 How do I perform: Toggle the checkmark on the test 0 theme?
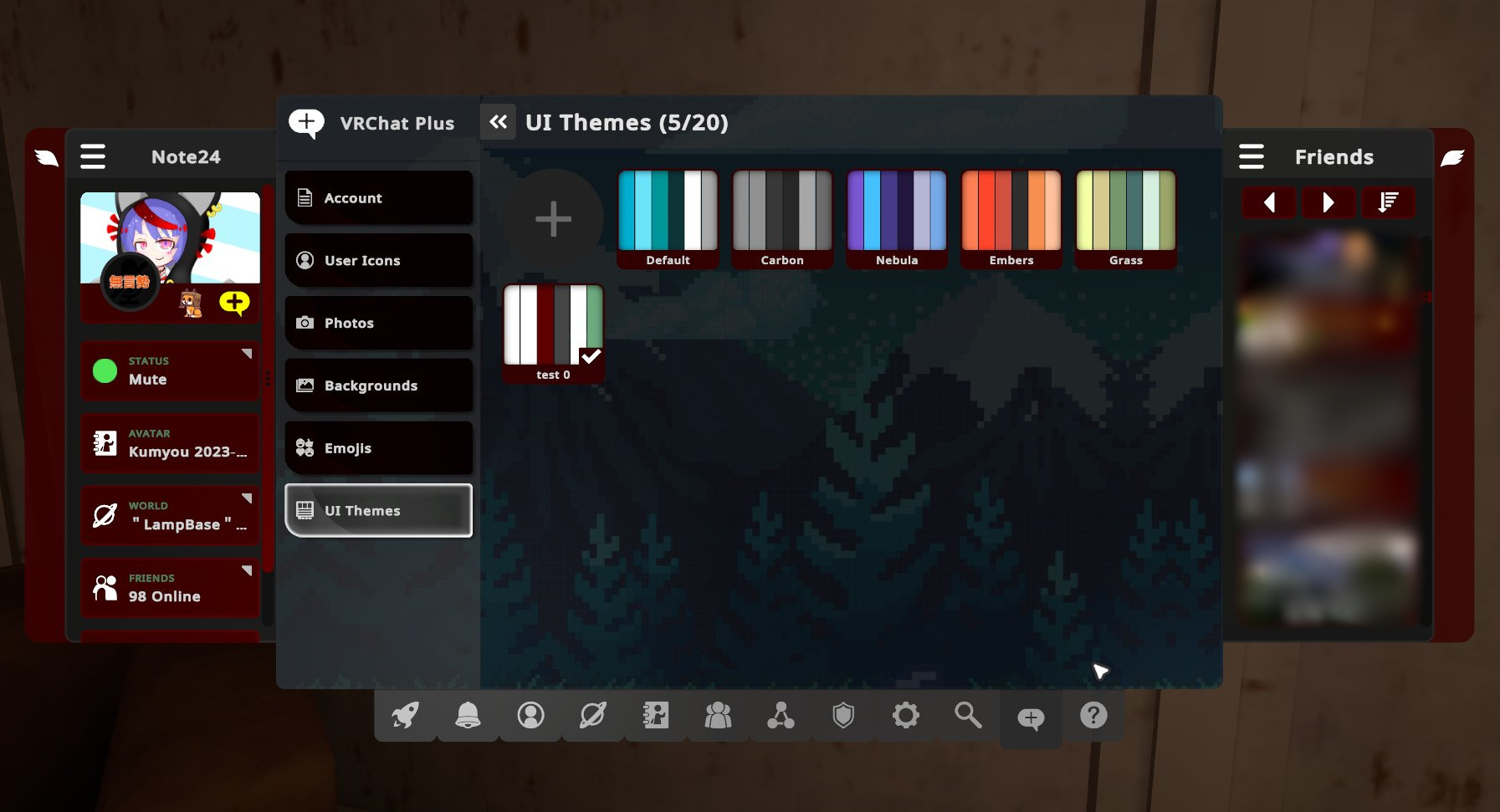pos(591,356)
